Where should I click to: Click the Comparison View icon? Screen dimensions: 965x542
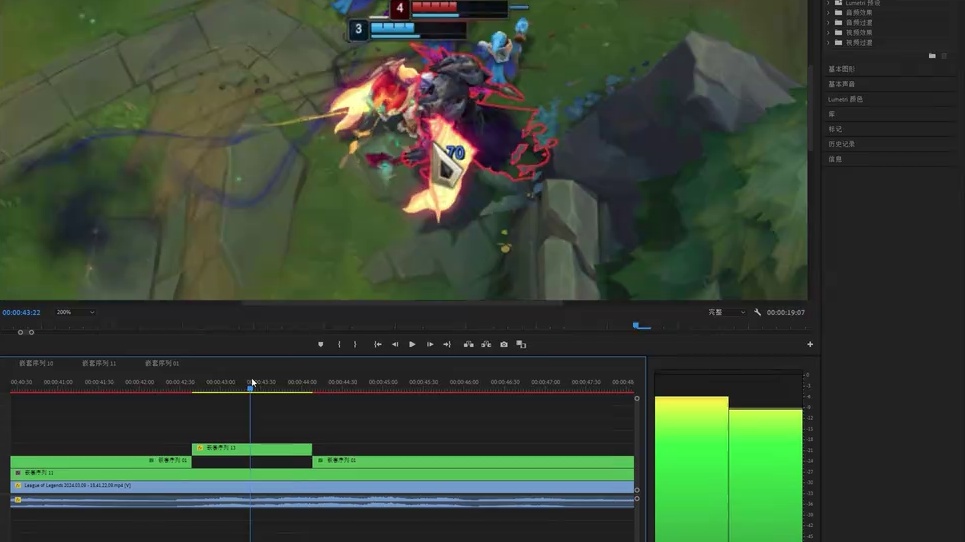521,345
